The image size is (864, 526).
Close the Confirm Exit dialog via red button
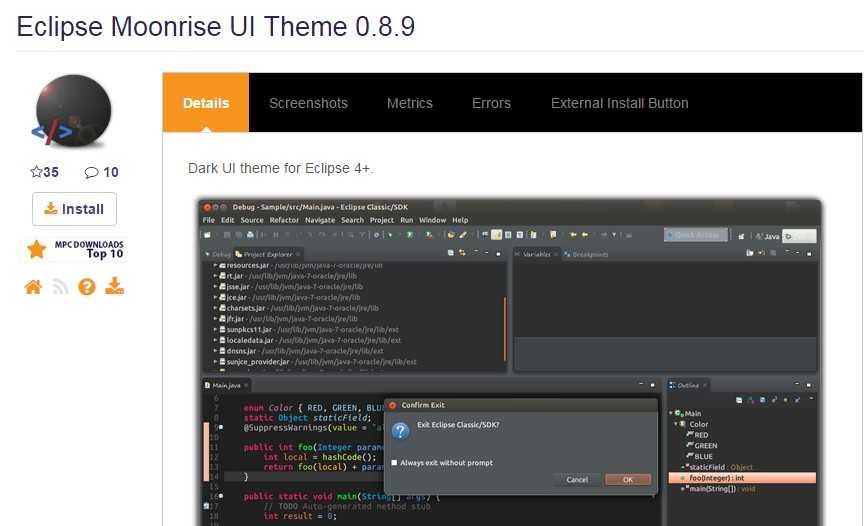point(392,405)
